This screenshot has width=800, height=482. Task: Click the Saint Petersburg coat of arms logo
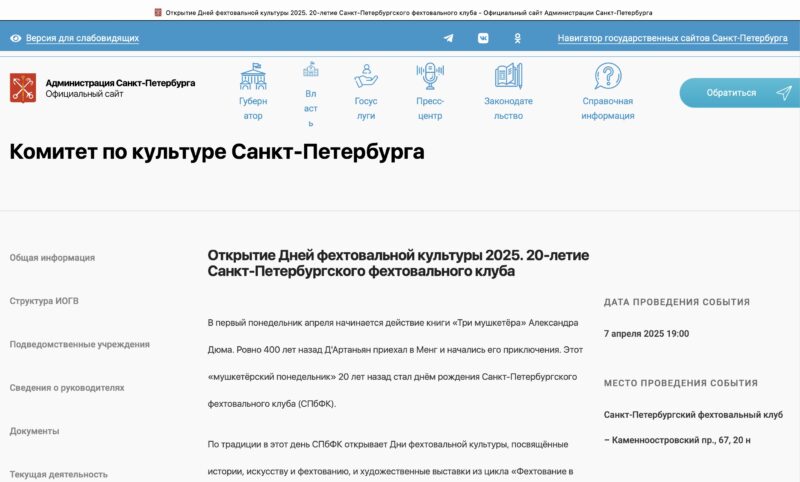pos(23,88)
